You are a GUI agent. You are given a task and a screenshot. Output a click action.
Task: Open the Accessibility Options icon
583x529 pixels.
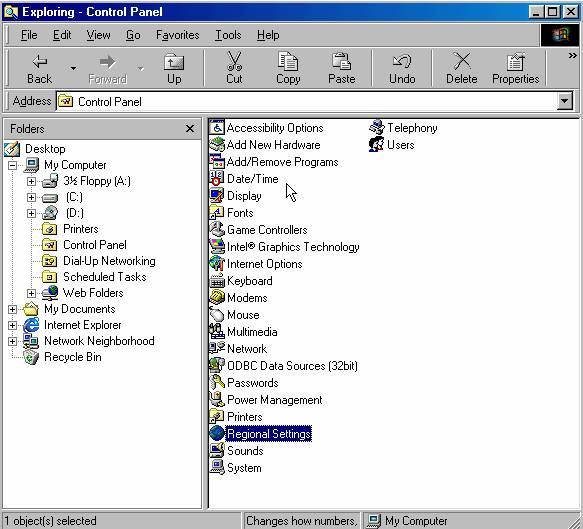(217, 128)
